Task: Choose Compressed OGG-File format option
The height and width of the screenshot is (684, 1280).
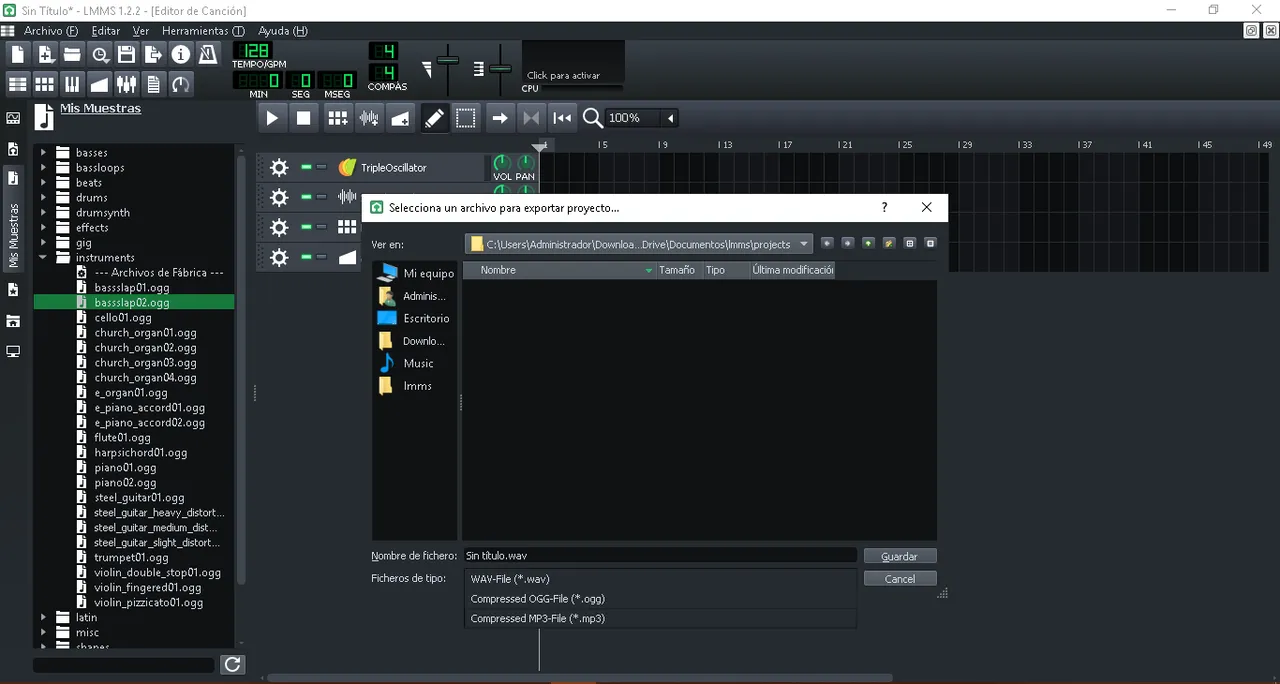Action: point(661,599)
